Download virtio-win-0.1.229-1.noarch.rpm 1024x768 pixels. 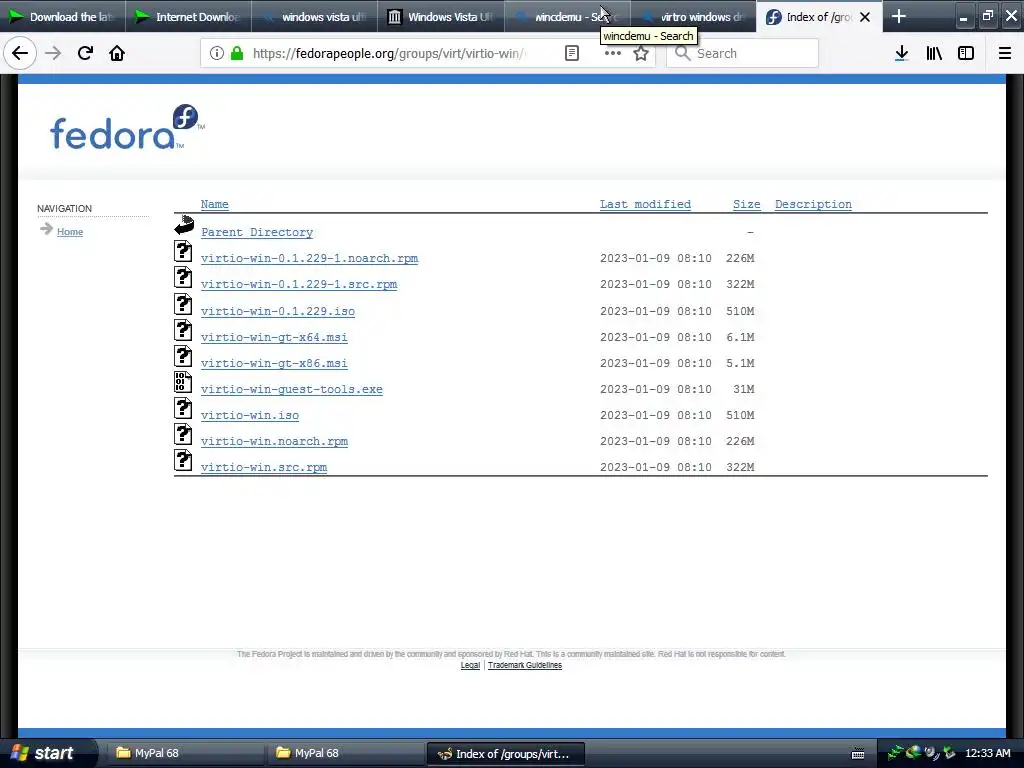click(x=310, y=259)
